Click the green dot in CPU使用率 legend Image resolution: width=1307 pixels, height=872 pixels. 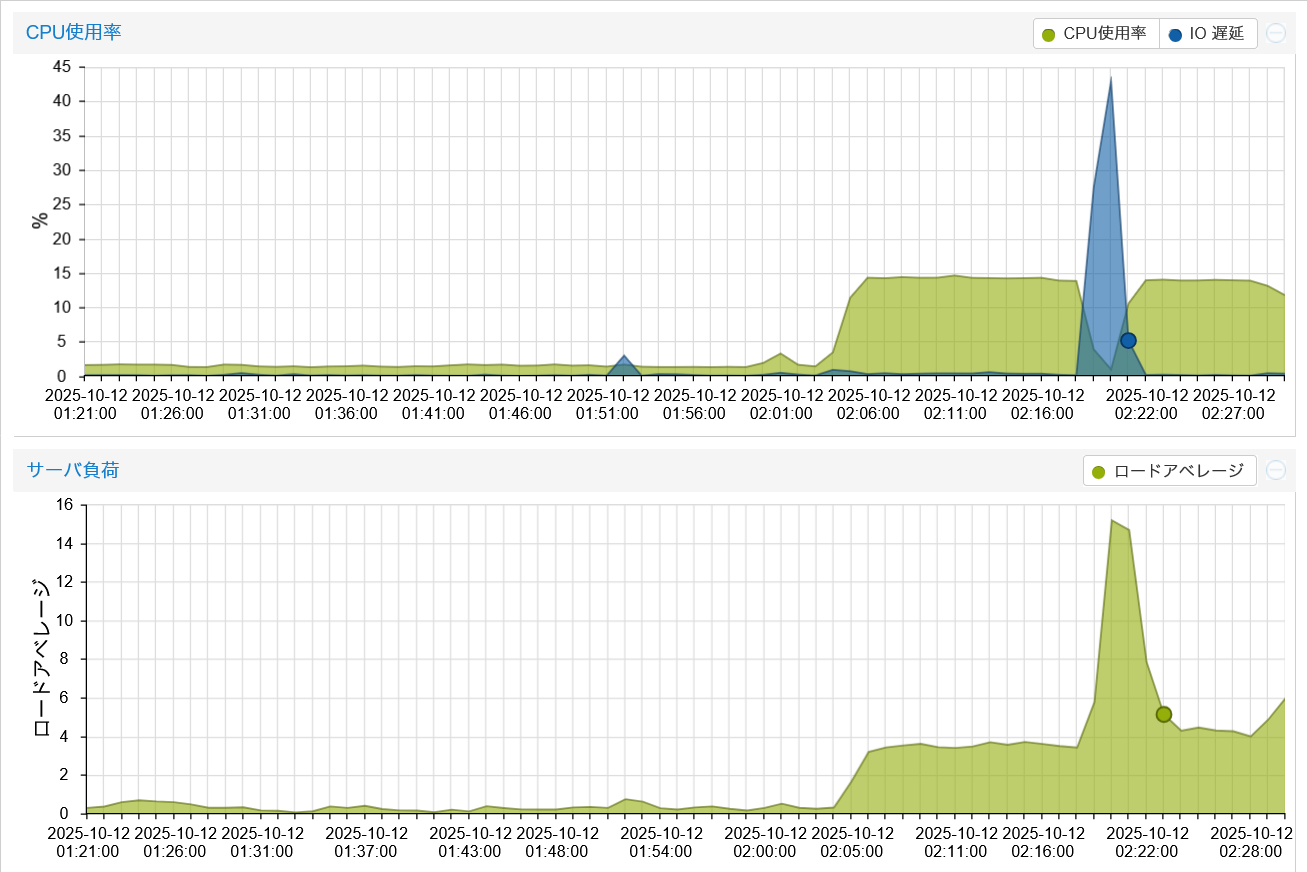[x=1048, y=34]
